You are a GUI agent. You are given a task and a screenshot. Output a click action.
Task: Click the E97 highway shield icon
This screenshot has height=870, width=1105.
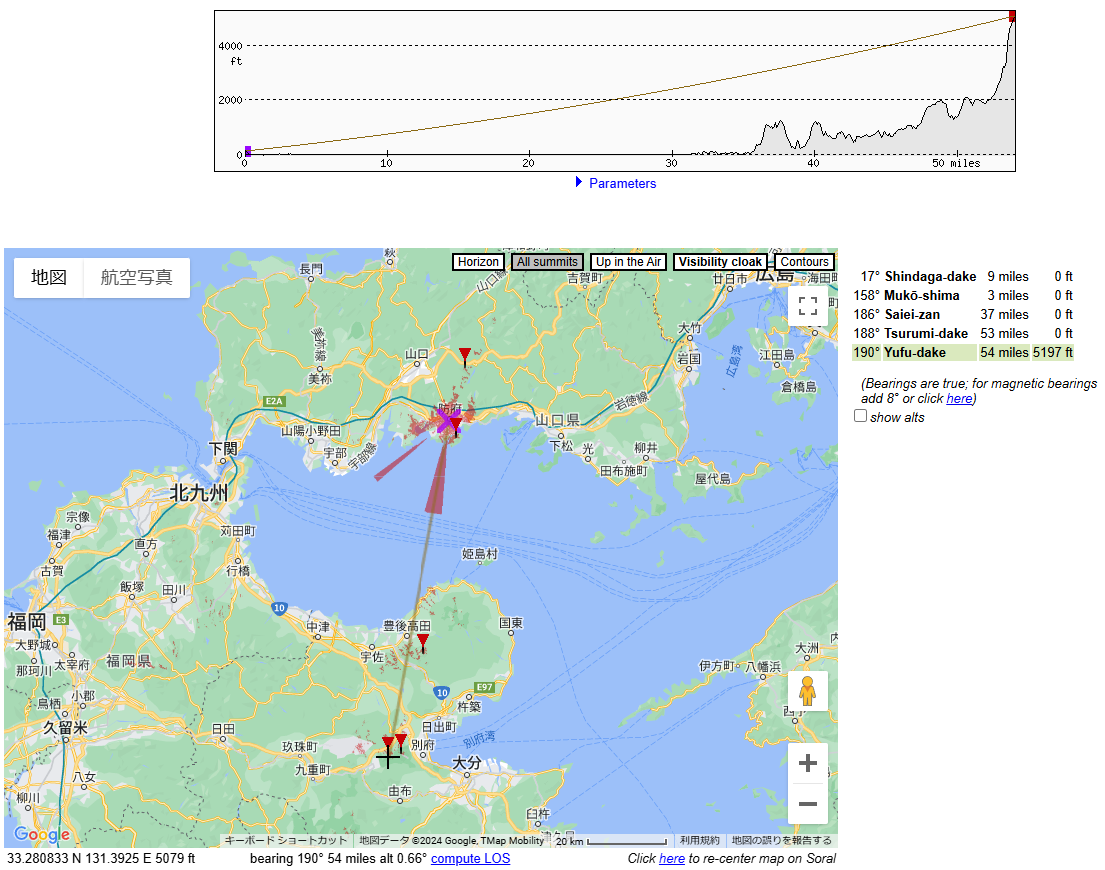click(x=484, y=687)
